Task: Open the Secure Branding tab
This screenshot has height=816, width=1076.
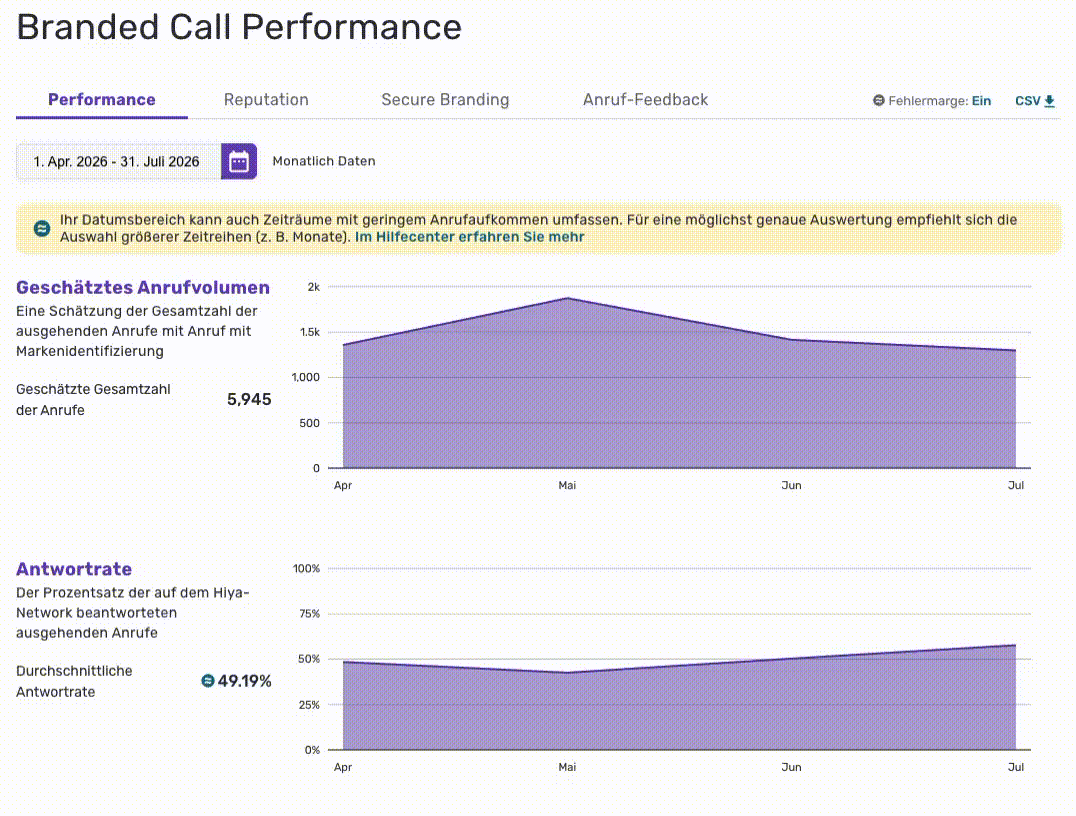Action: (445, 100)
